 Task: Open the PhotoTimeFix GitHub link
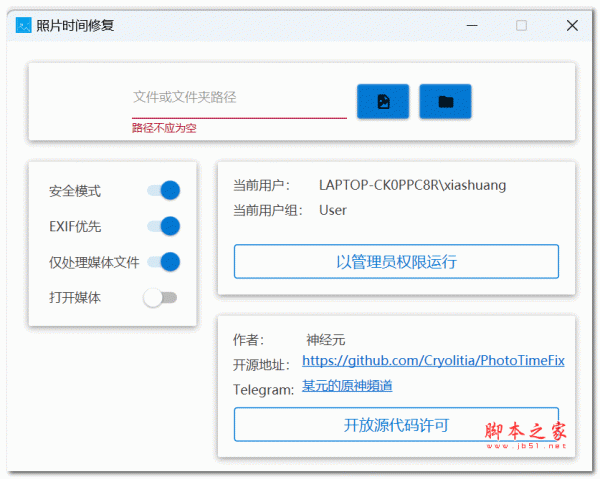(x=433, y=360)
